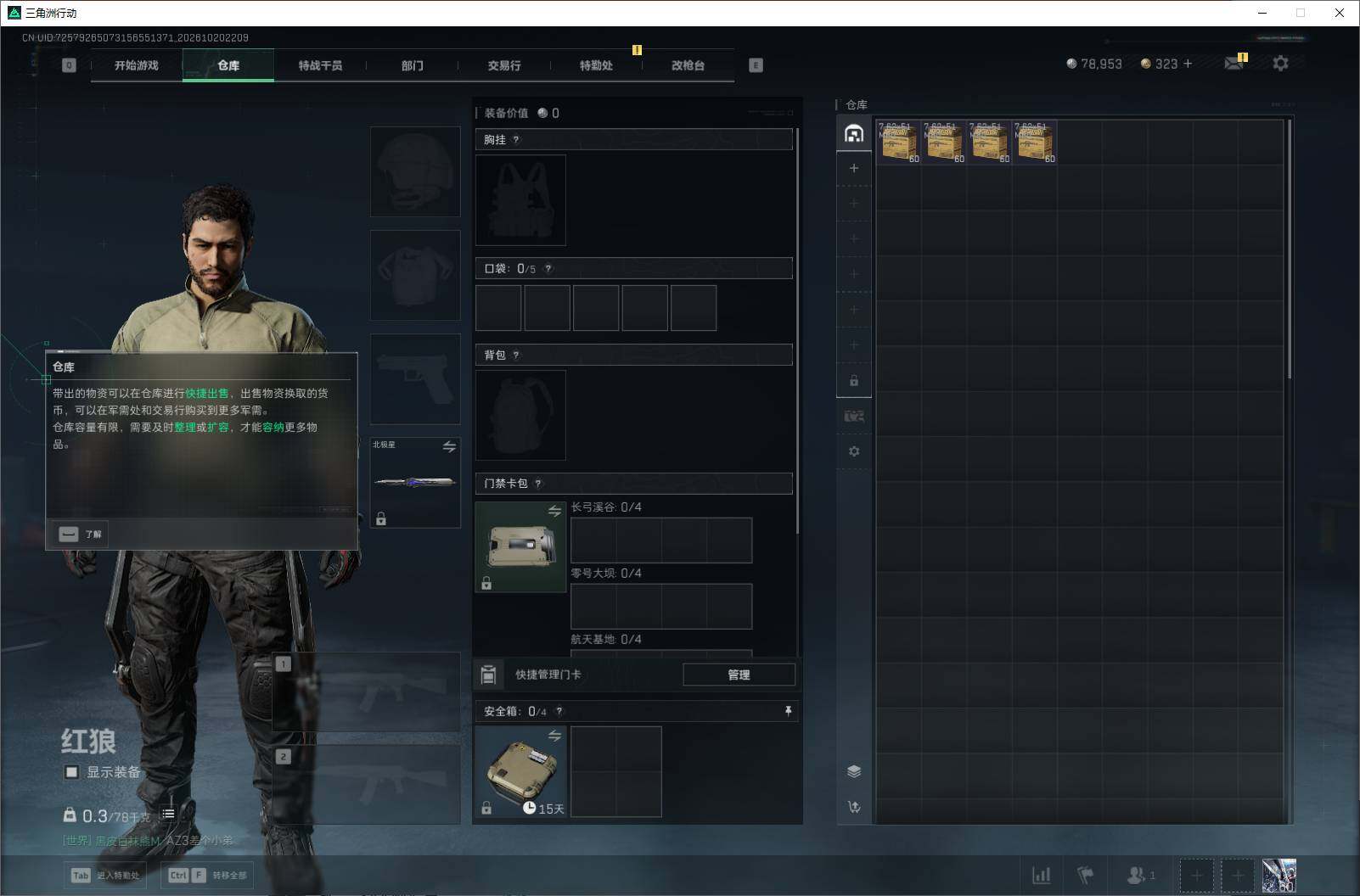Show help for 背包 section
The image size is (1360, 896).
pyautogui.click(x=516, y=356)
